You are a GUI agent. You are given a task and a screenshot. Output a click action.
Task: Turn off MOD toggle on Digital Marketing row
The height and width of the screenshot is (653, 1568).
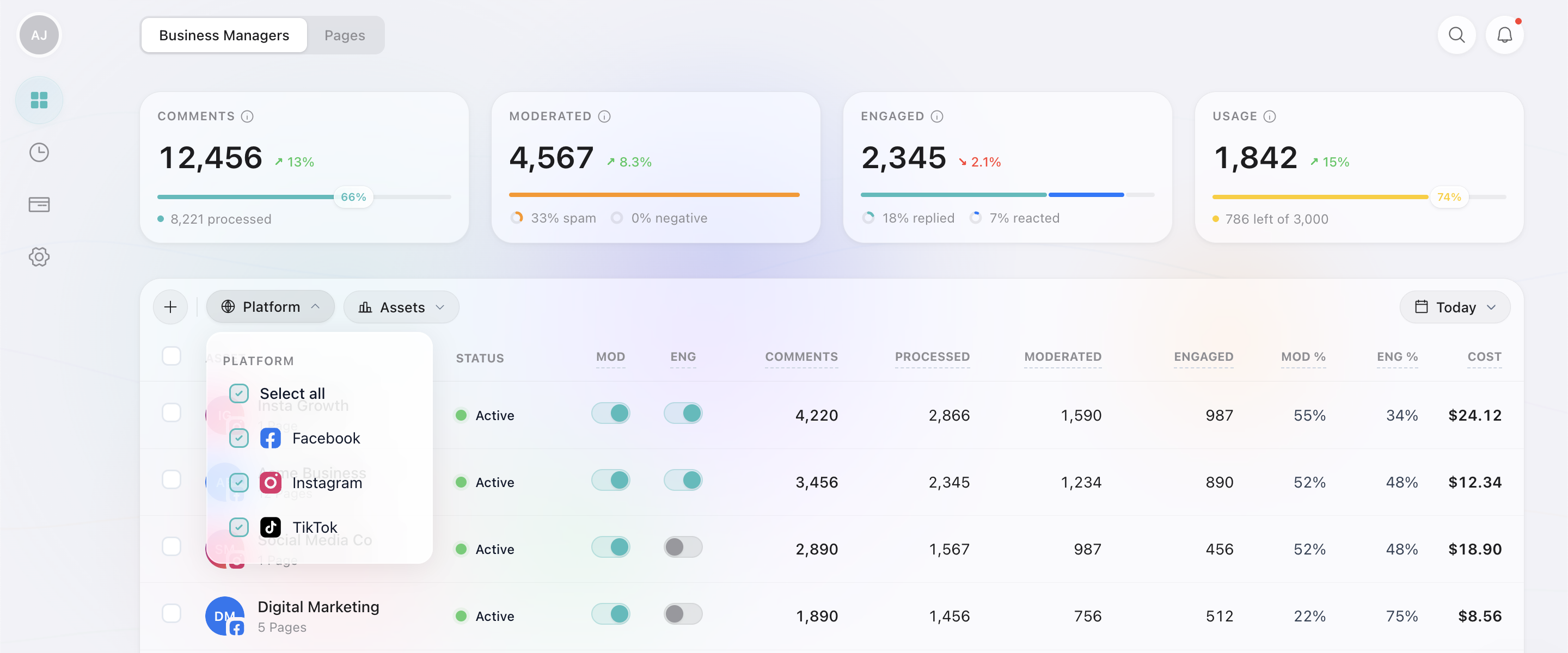pyautogui.click(x=610, y=614)
